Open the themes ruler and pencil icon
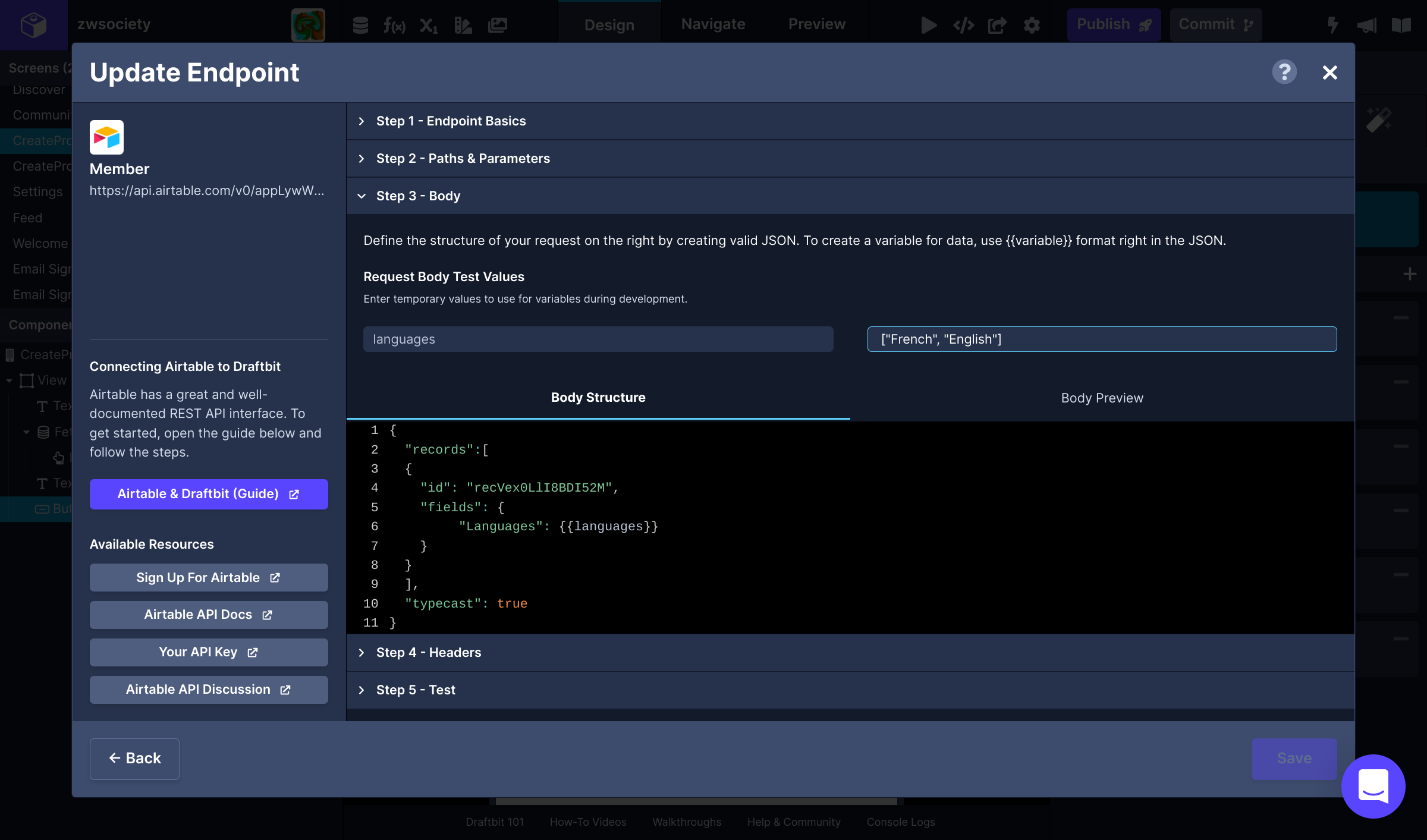 click(463, 25)
